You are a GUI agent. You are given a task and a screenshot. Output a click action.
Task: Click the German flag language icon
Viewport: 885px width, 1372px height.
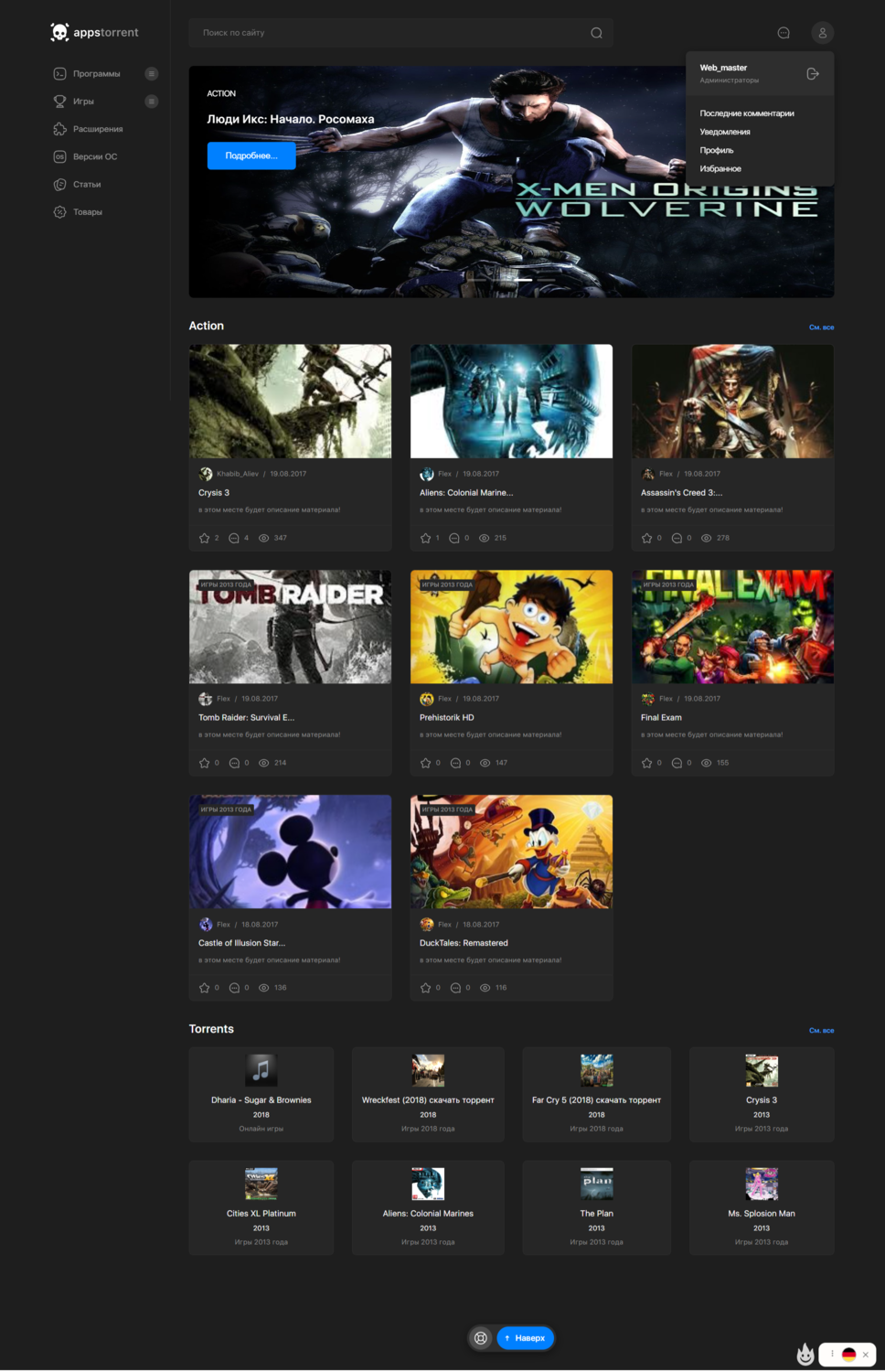click(x=848, y=1355)
